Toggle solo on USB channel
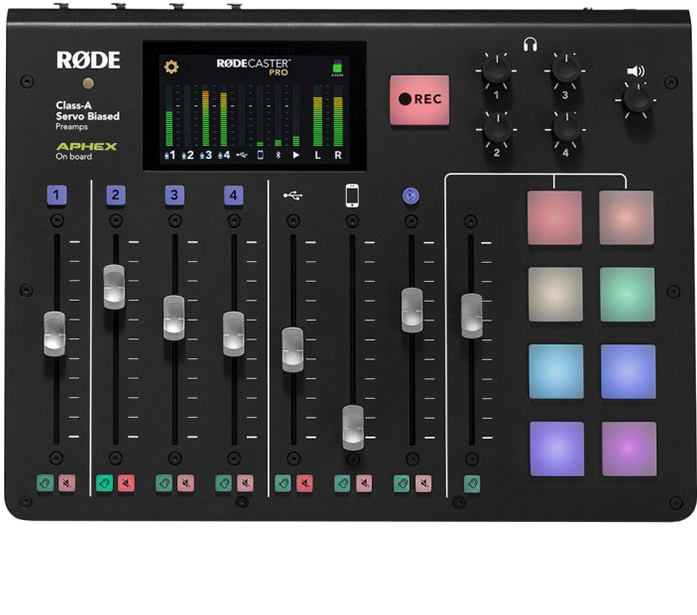The height and width of the screenshot is (615, 697). [283, 483]
